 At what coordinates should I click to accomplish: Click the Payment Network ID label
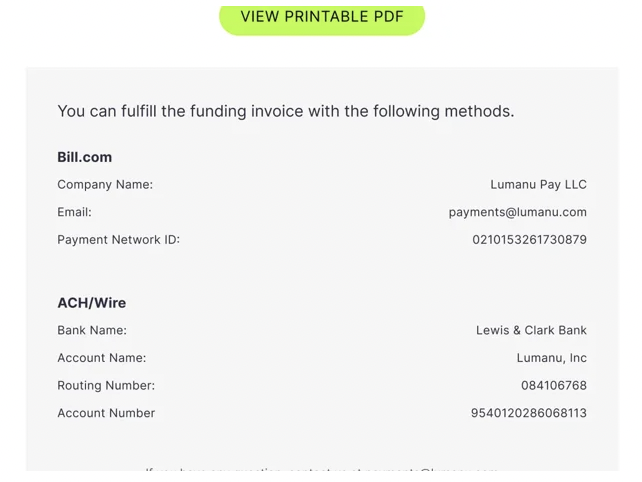click(118, 240)
